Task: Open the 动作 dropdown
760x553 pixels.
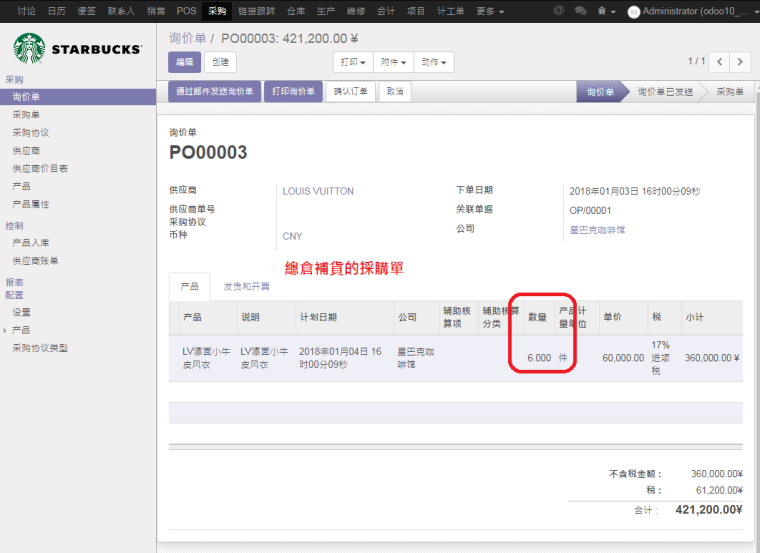Action: [434, 62]
